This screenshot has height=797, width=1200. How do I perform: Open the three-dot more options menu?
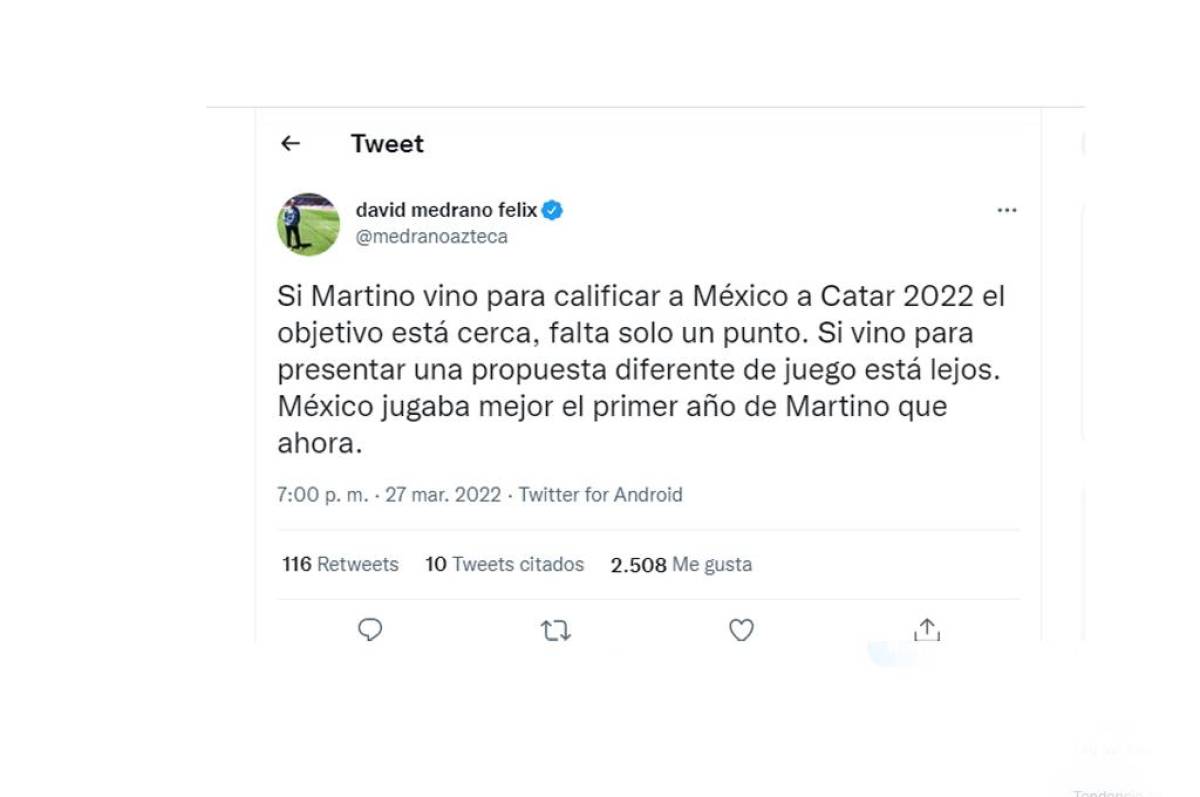[x=1007, y=210]
